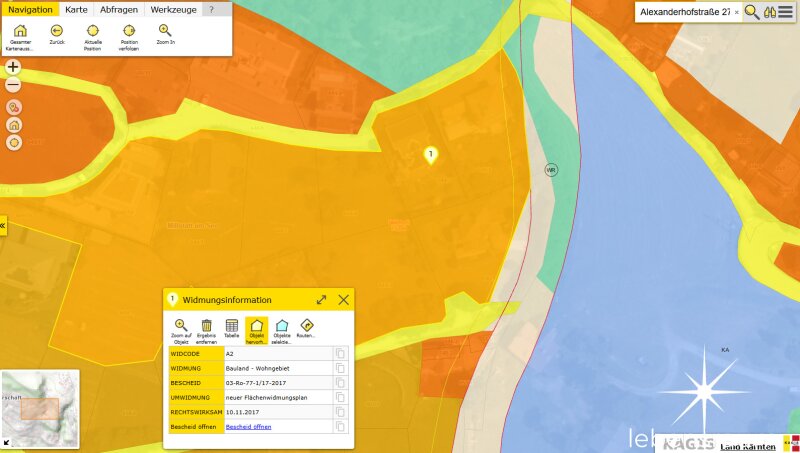This screenshot has height=453, width=800.
Task: Open the hamburger menu at top right
Action: [x=786, y=12]
